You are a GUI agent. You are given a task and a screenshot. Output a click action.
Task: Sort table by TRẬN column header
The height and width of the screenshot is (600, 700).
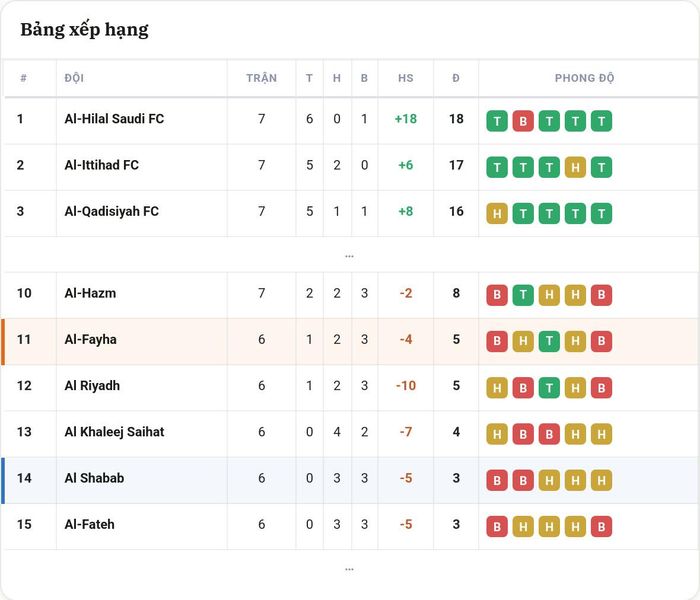[262, 78]
